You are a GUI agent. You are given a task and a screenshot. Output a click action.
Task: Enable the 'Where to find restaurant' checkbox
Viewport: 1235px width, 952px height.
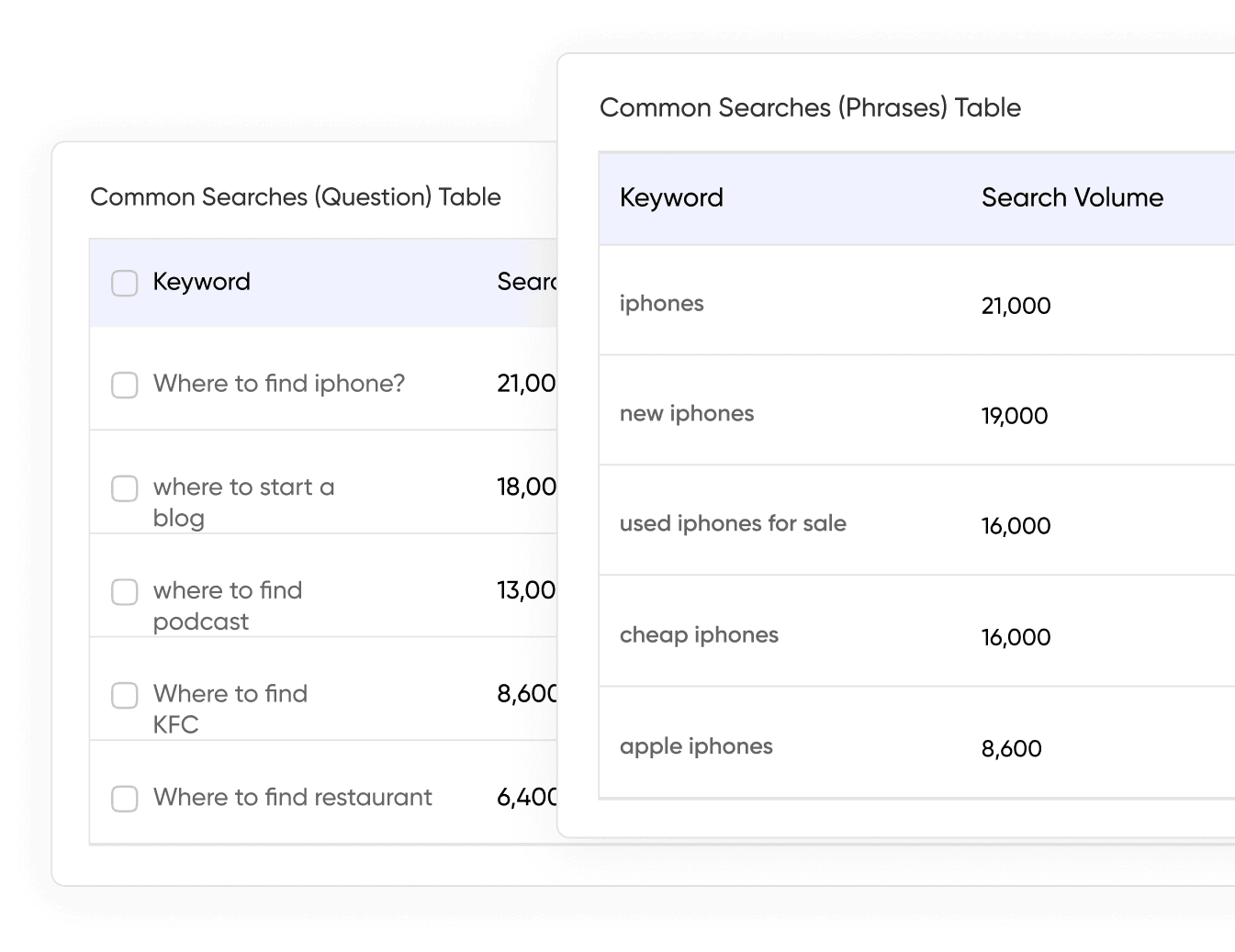[x=124, y=799]
